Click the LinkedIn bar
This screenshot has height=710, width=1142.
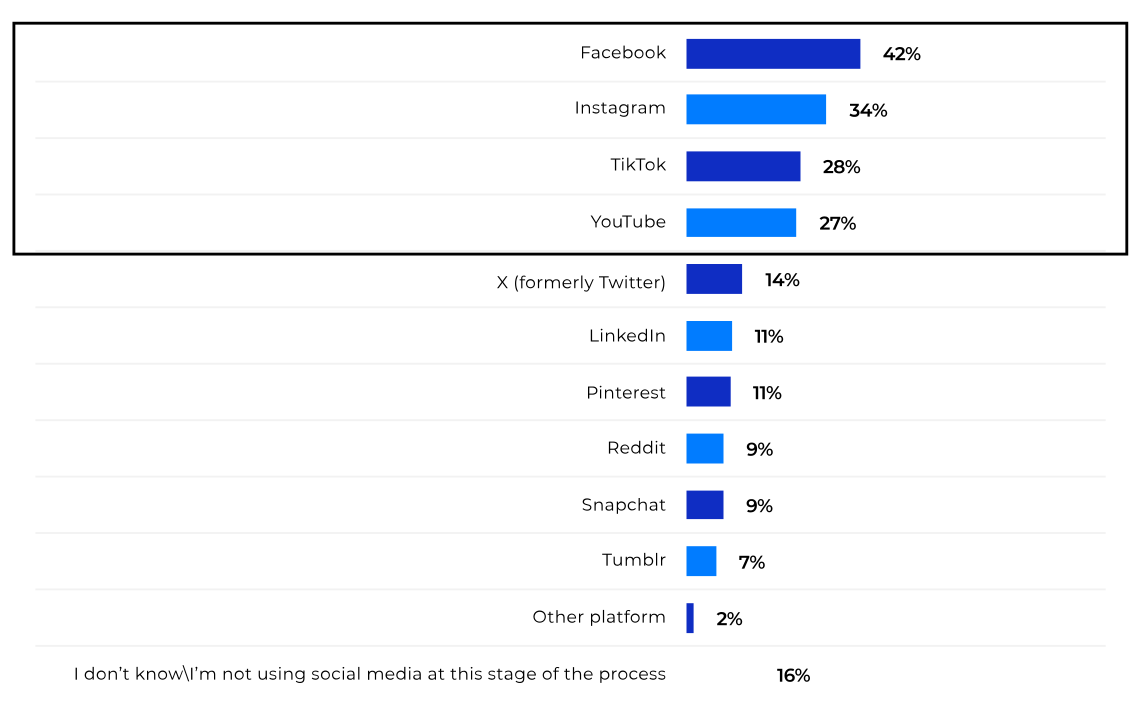pyautogui.click(x=709, y=336)
